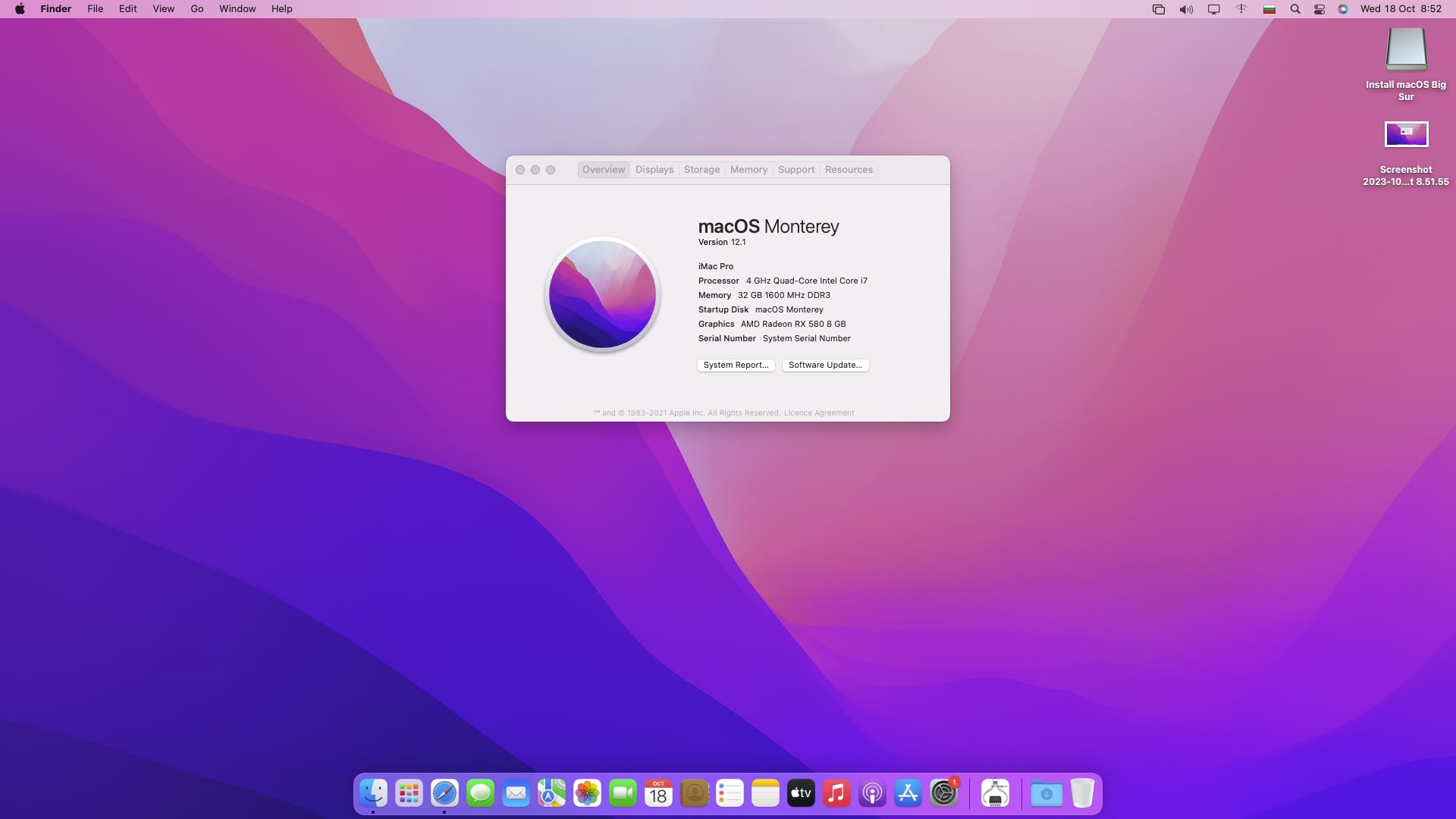This screenshot has height=819, width=1456.
Task: Open the Window menu
Action: (x=237, y=9)
